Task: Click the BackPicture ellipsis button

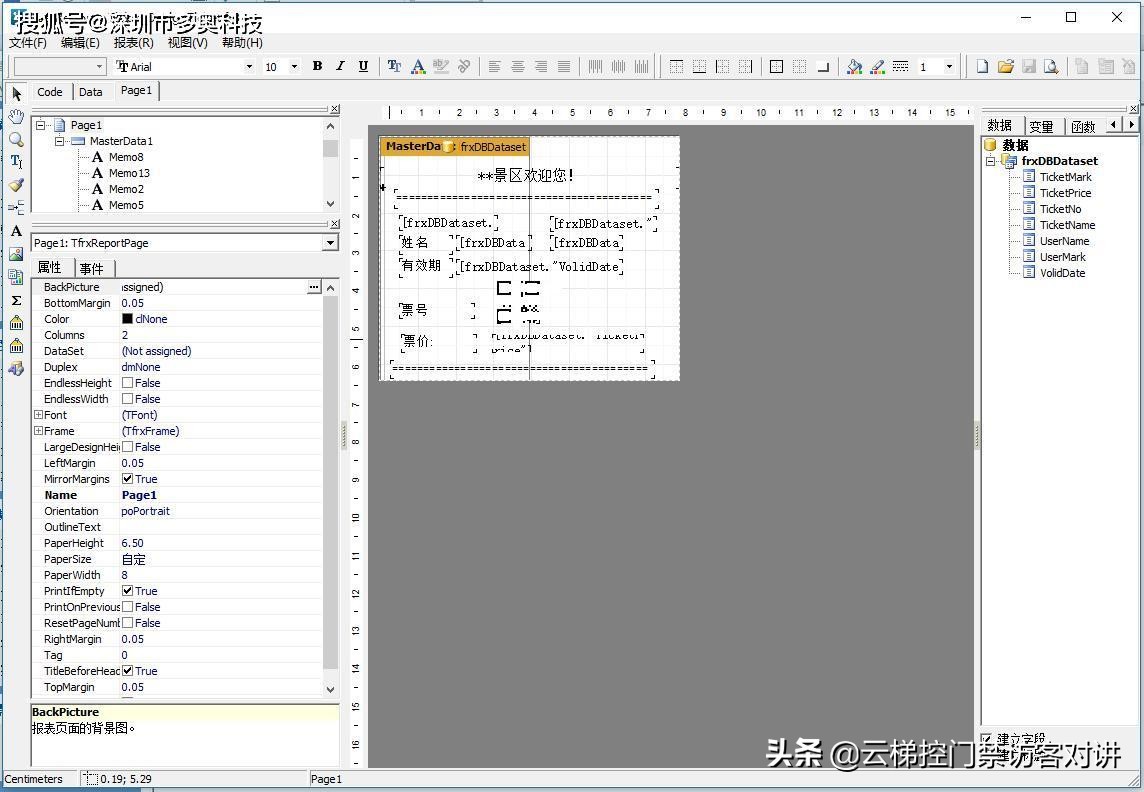Action: (x=314, y=287)
